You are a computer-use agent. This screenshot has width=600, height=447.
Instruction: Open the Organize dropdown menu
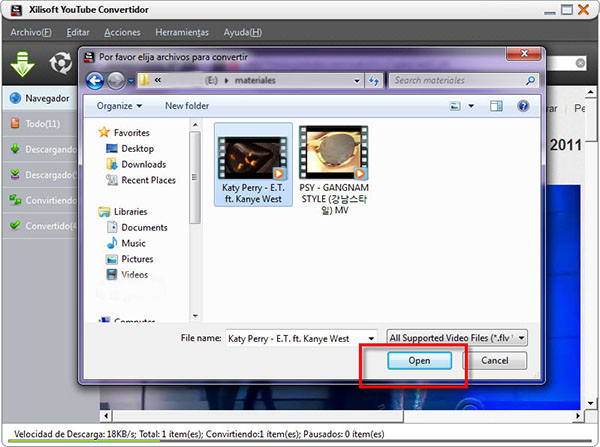[119, 106]
